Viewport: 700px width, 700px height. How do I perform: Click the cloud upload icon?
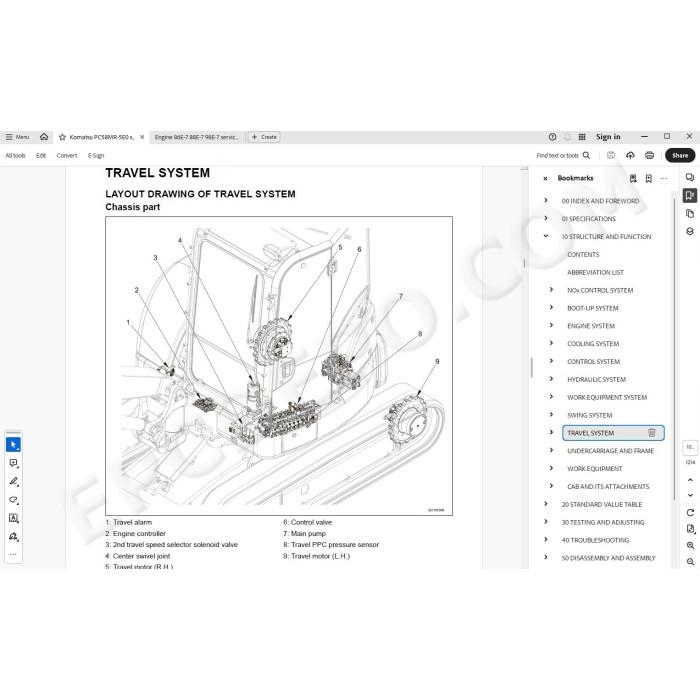[630, 155]
